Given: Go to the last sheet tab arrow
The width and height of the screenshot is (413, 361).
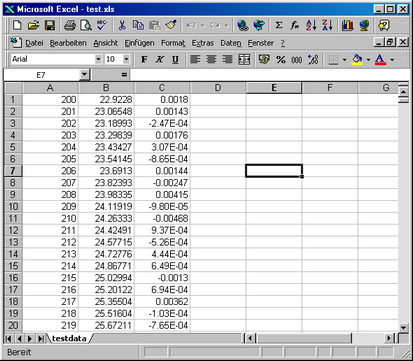Looking at the screenshot, I should click(40, 339).
